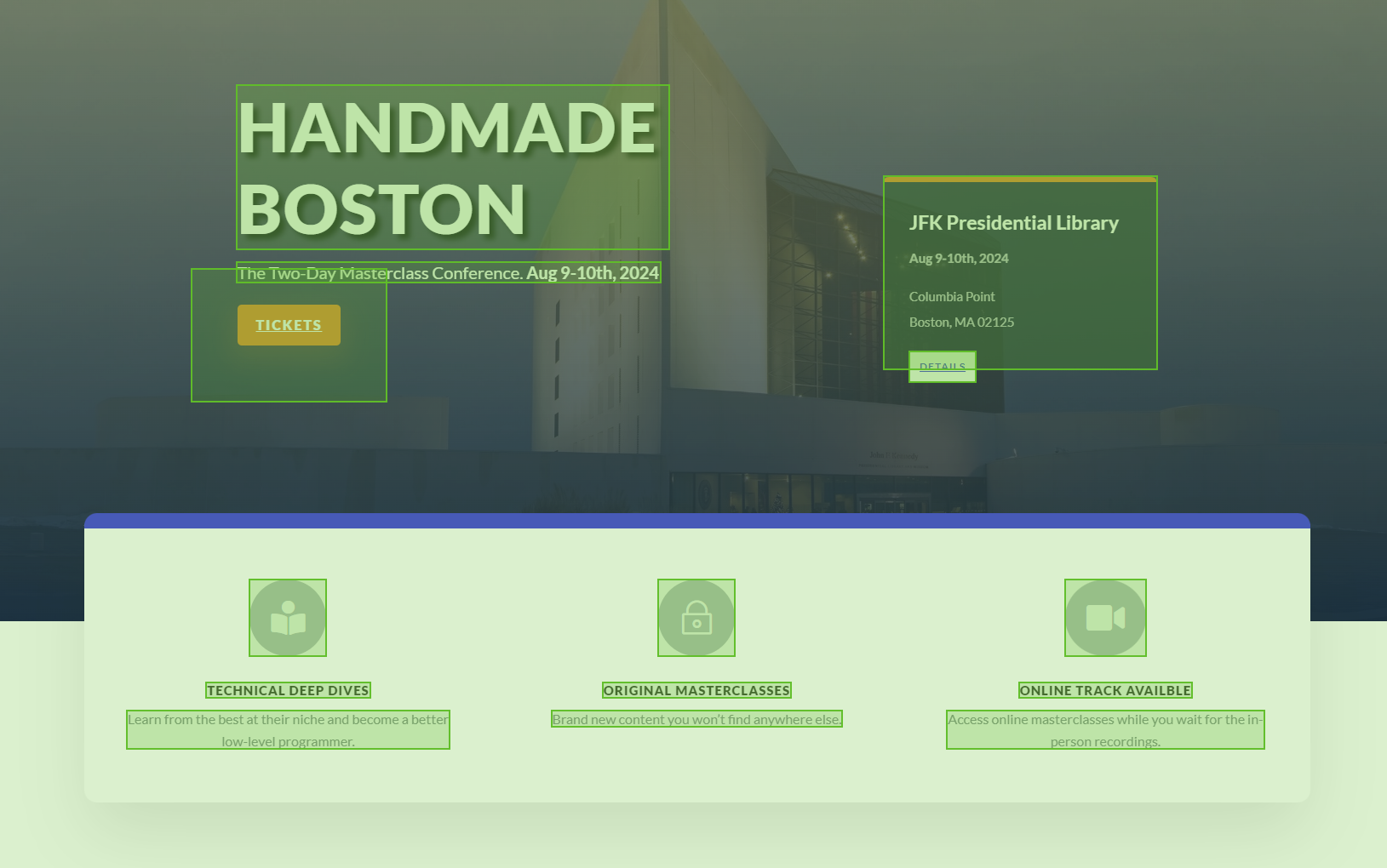Click the ONLINE TRACK AVAILBLE heading

[x=1105, y=691]
